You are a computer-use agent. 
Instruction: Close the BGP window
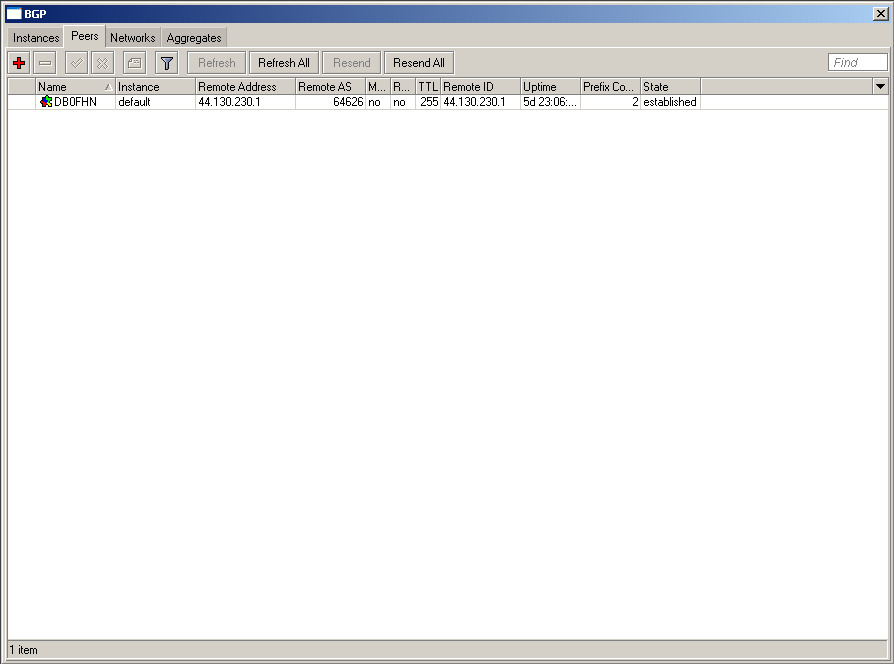coord(879,13)
